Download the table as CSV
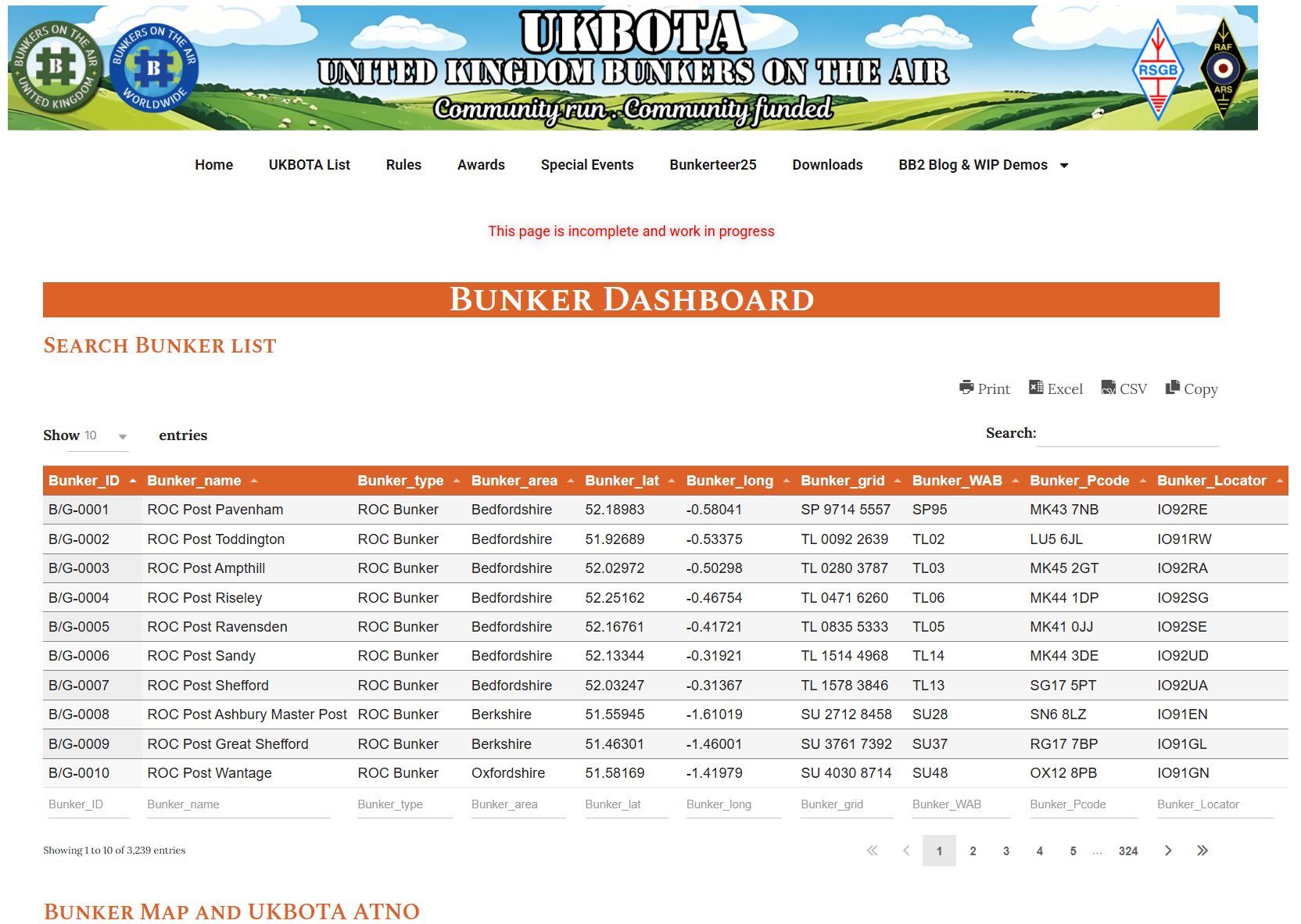 [1124, 389]
